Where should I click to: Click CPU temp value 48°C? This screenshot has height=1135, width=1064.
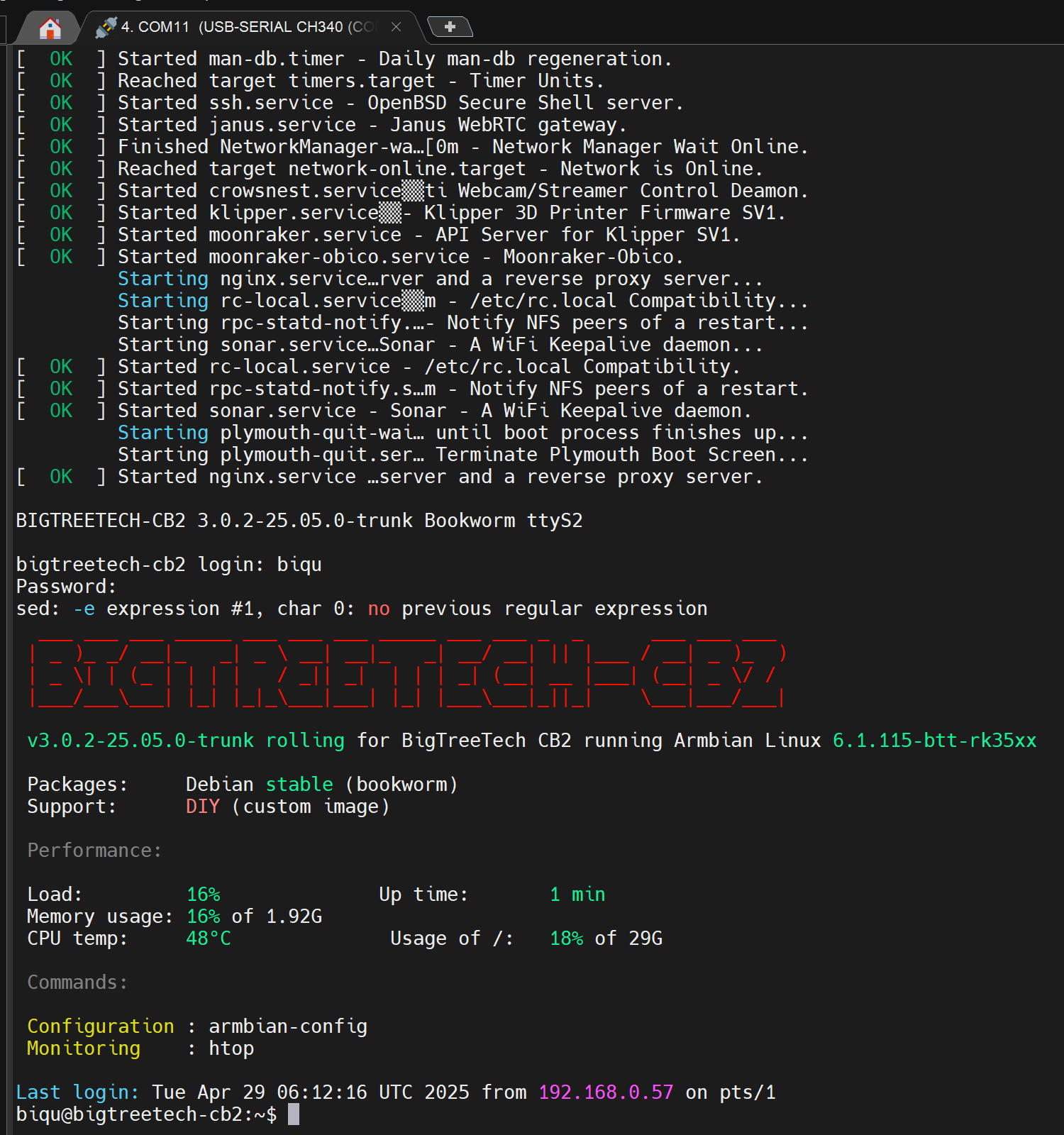pos(209,939)
